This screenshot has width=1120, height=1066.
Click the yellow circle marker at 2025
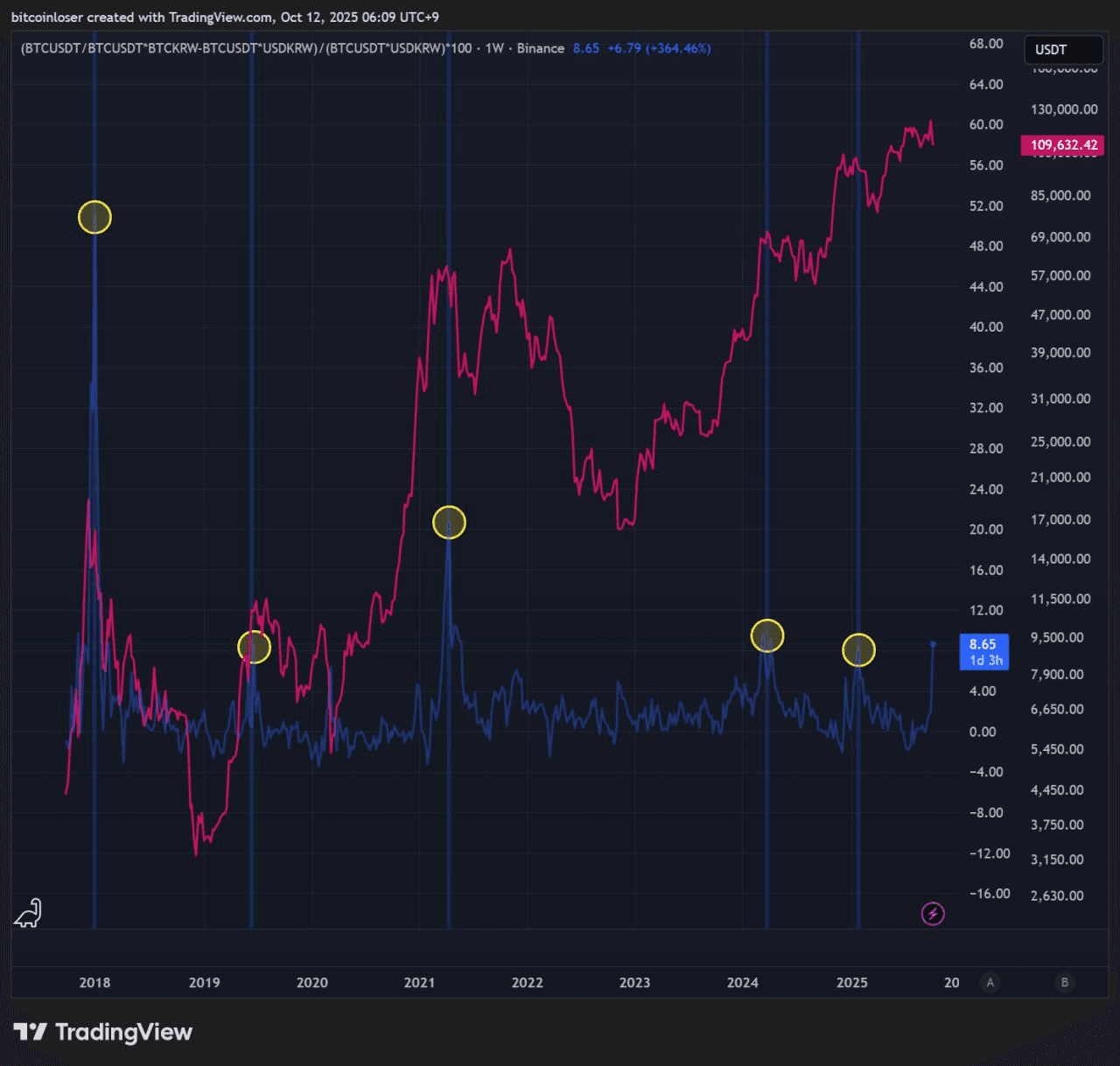coord(858,650)
